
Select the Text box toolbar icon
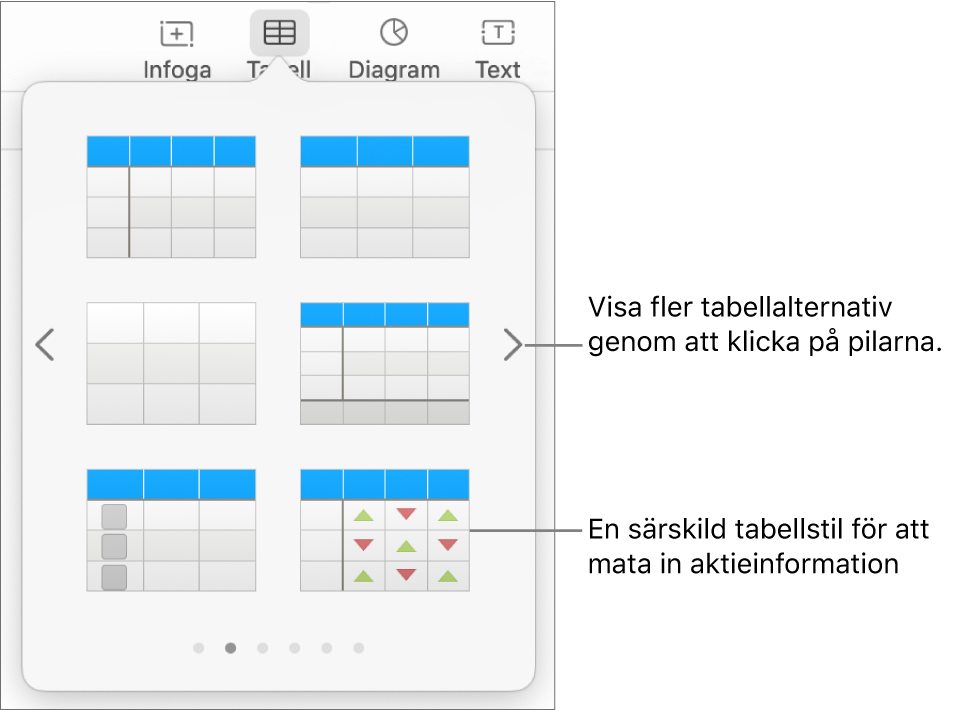[498, 32]
